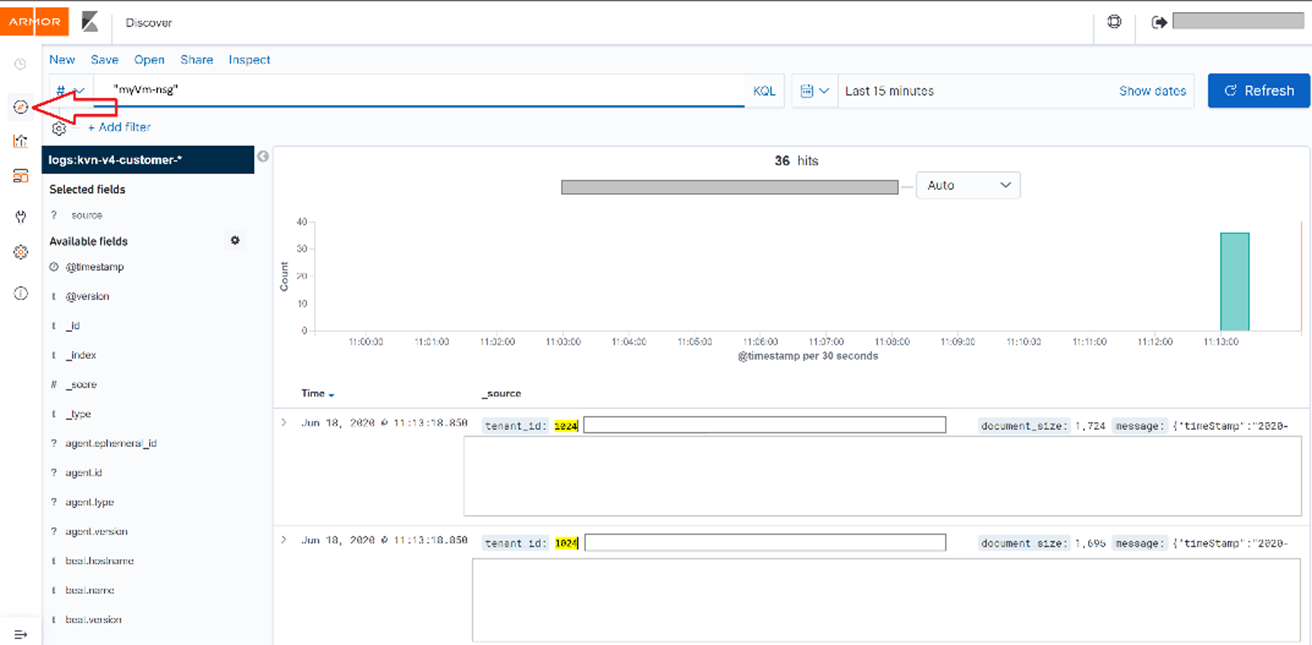
Task: Open Discover via the compass sidebar icon
Action: tap(20, 106)
